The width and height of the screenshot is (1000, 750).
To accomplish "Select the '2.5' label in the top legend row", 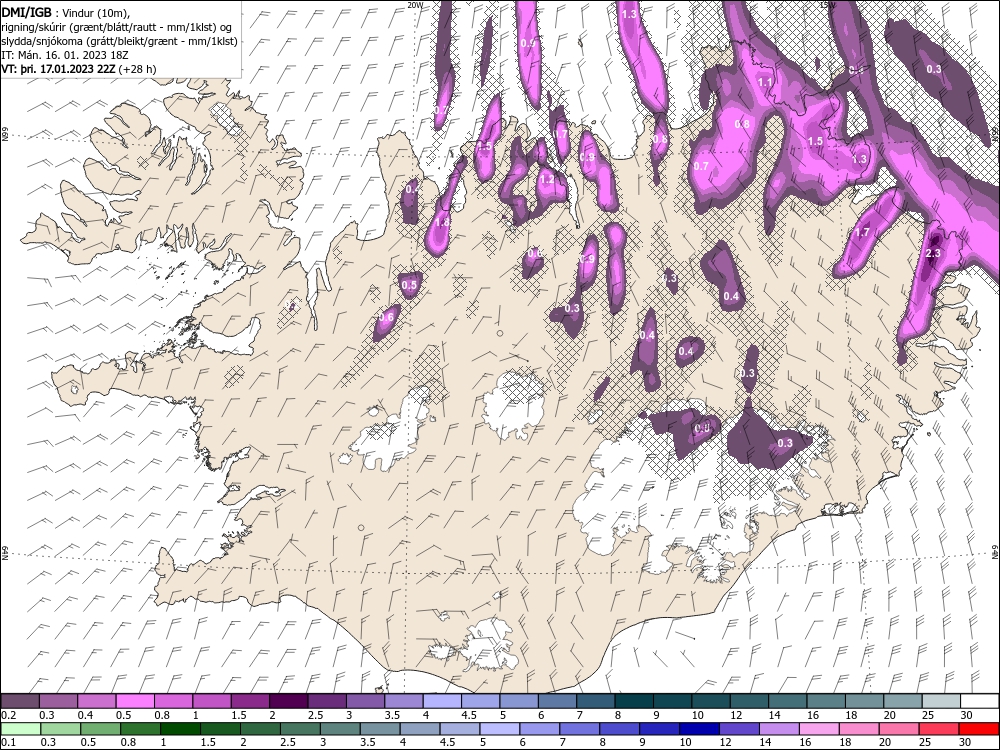I will click(x=315, y=715).
